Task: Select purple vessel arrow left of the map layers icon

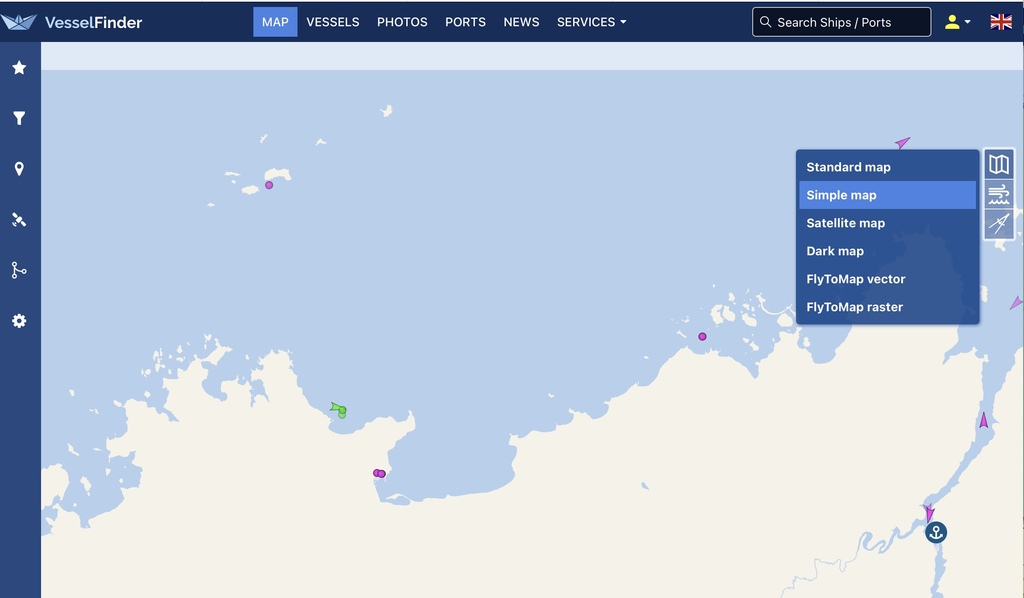Action: point(903,142)
